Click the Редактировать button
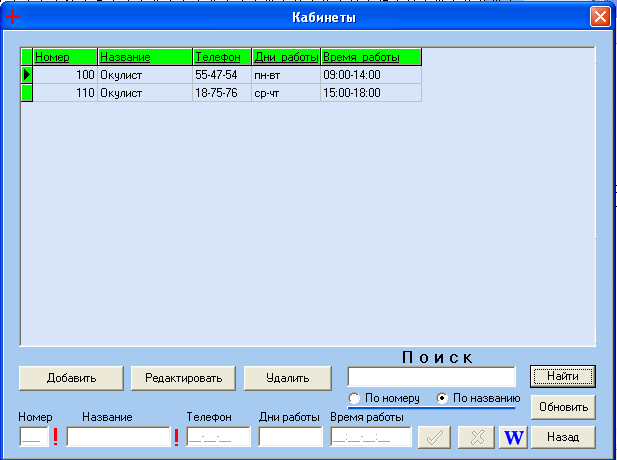Viewport: 617px width, 460px height. 183,378
